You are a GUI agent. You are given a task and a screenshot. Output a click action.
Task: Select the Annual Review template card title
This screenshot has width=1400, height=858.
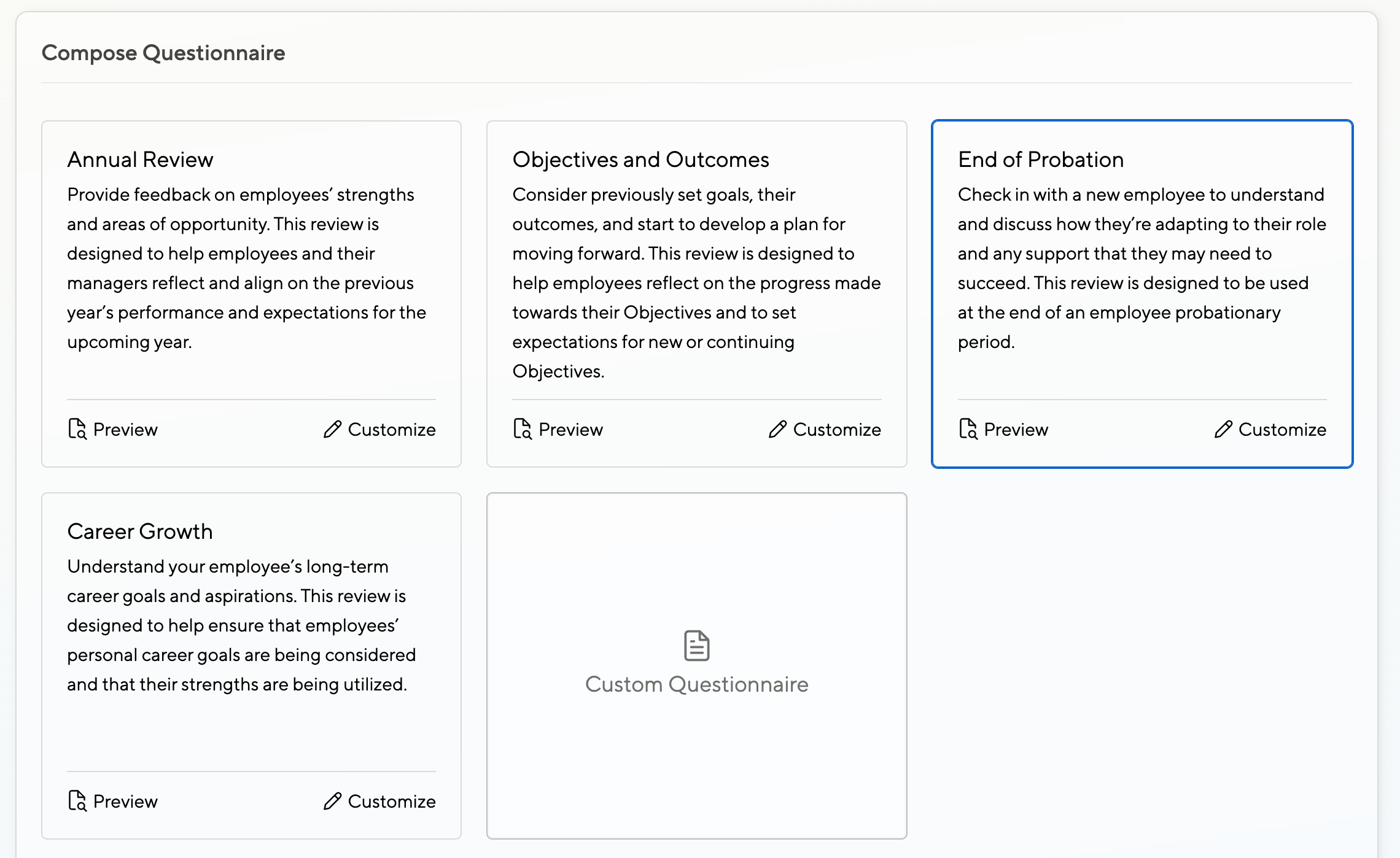coord(140,160)
